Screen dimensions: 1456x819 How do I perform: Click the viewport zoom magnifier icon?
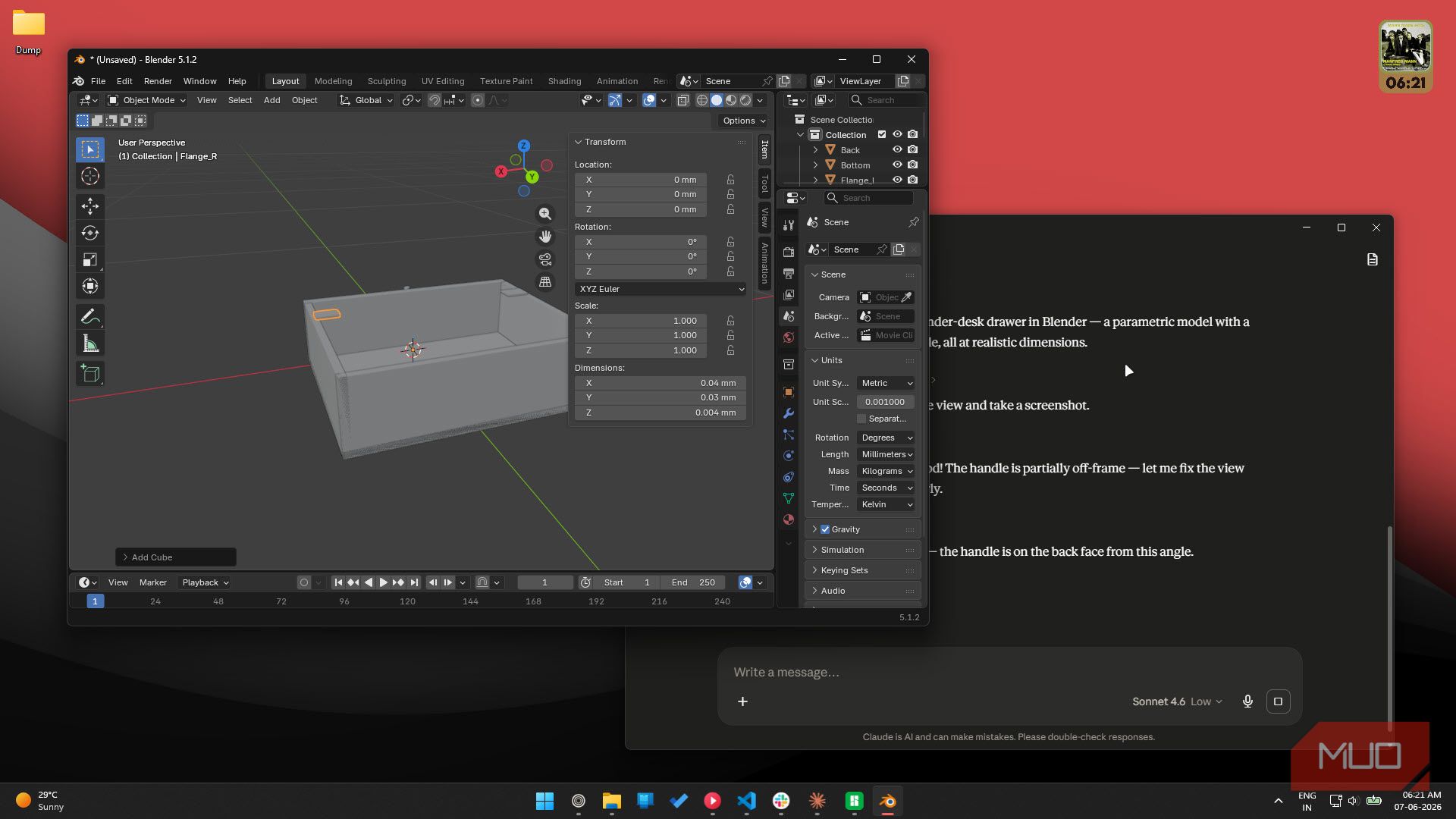point(545,214)
